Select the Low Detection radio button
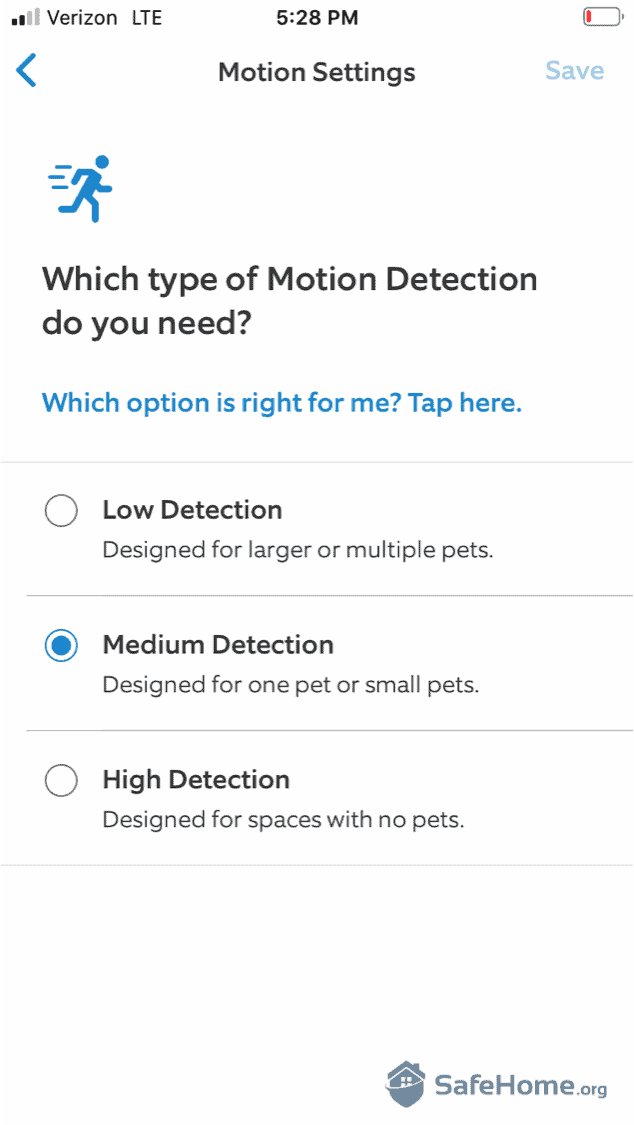This screenshot has height=1125, width=634. tap(61, 511)
